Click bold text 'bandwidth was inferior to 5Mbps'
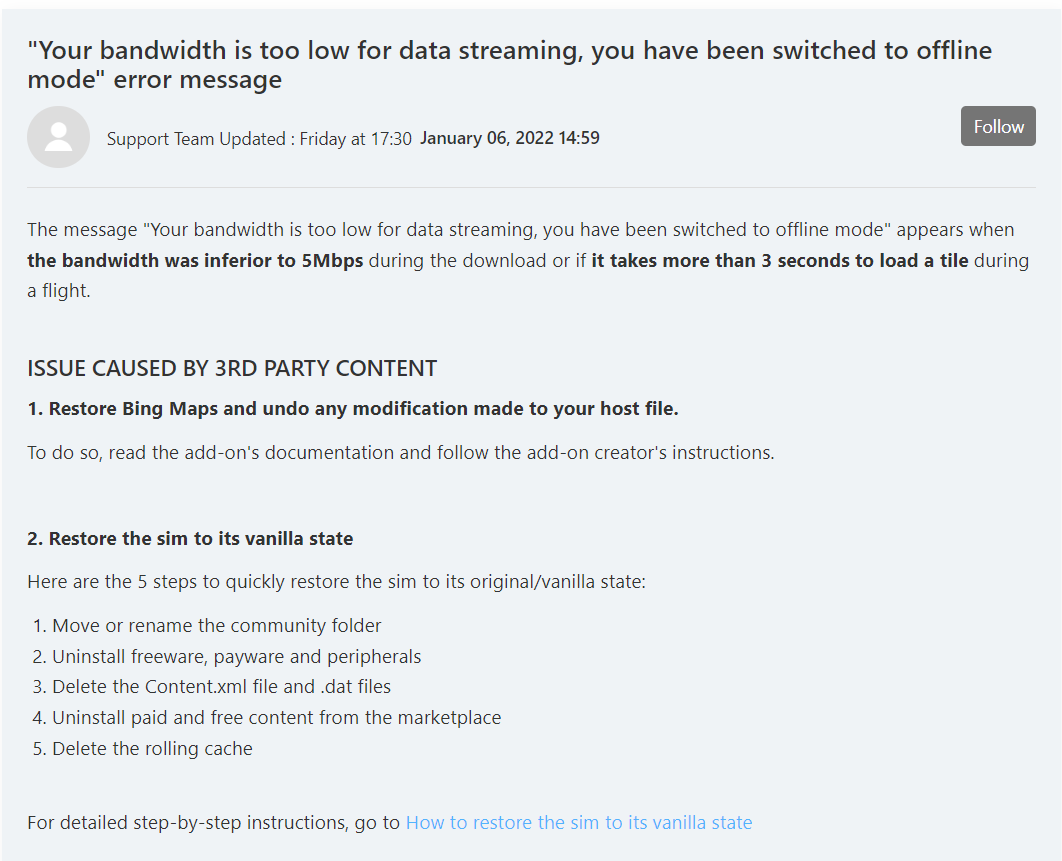The image size is (1062, 861). (195, 261)
